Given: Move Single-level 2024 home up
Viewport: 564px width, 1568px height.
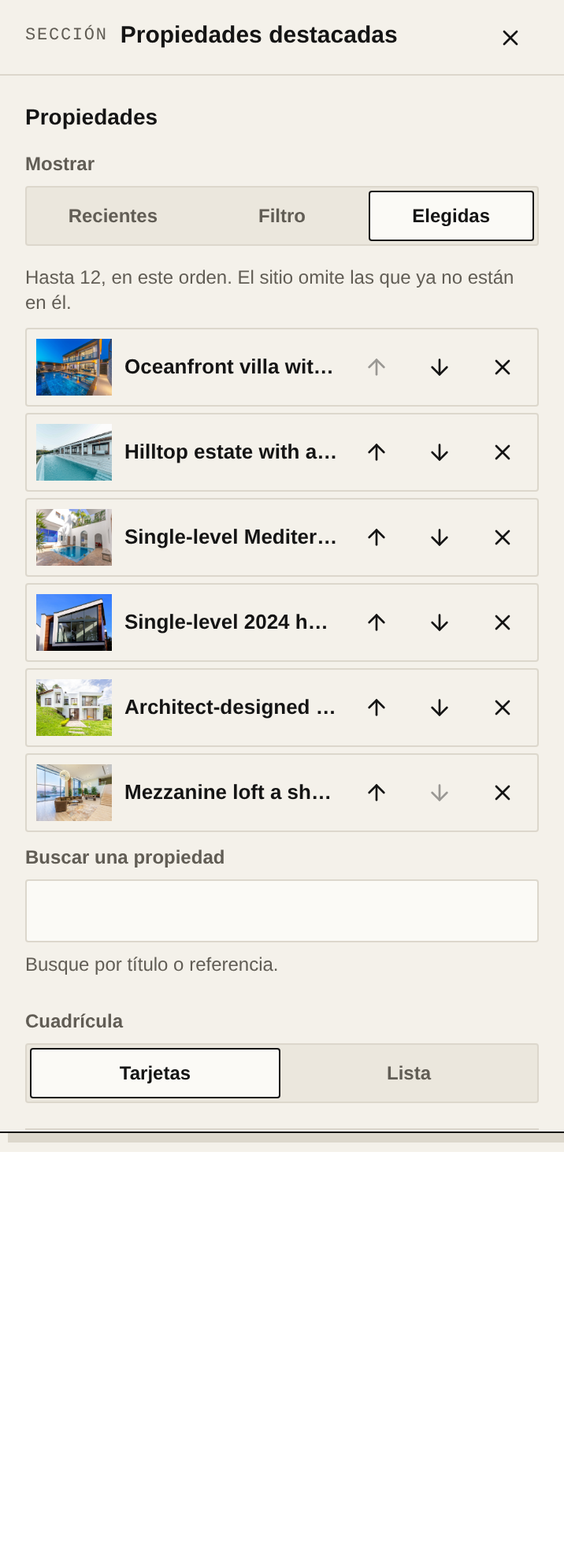Looking at the screenshot, I should coord(377,622).
